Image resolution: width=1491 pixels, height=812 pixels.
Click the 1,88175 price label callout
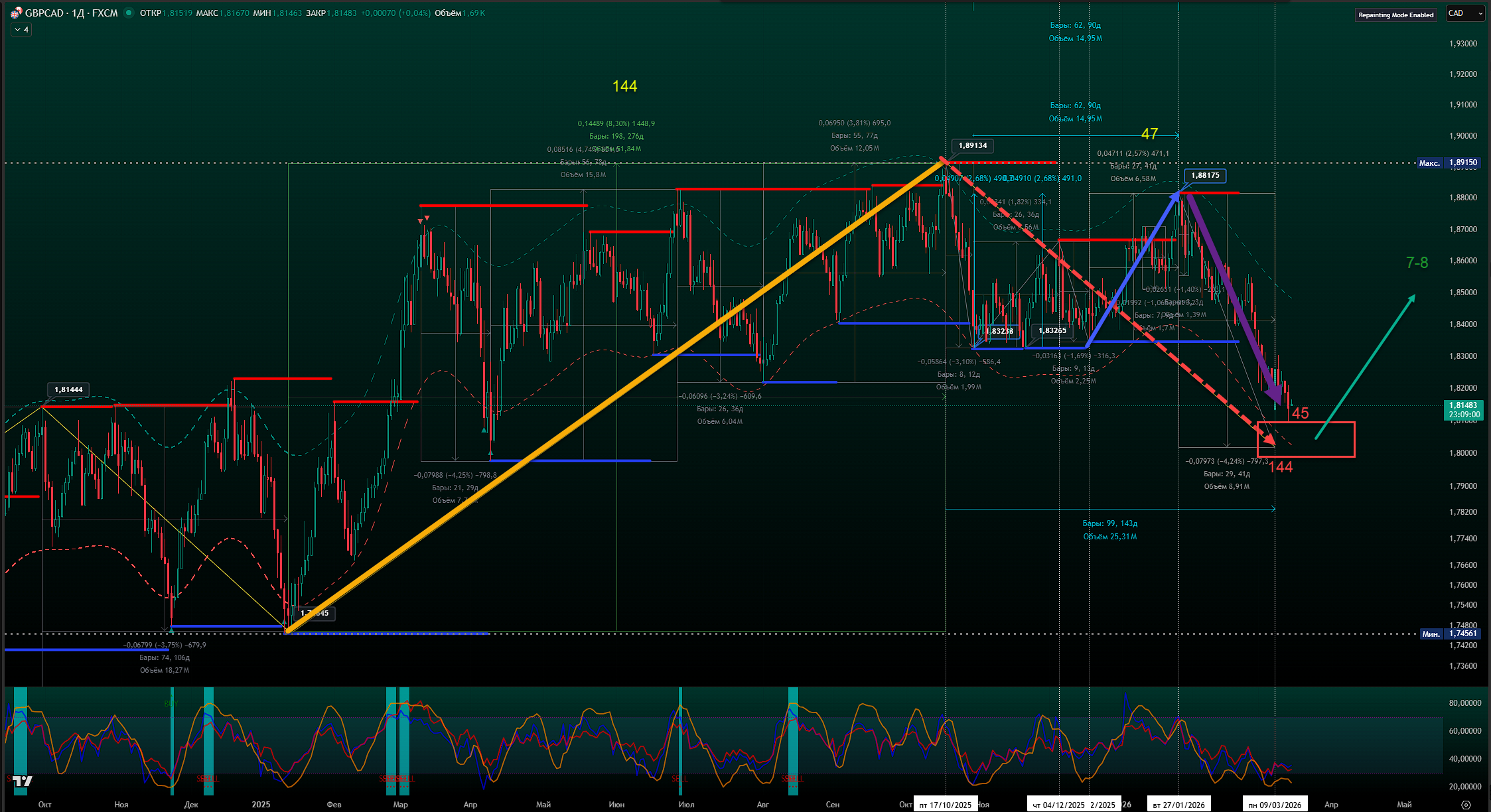click(x=1204, y=176)
